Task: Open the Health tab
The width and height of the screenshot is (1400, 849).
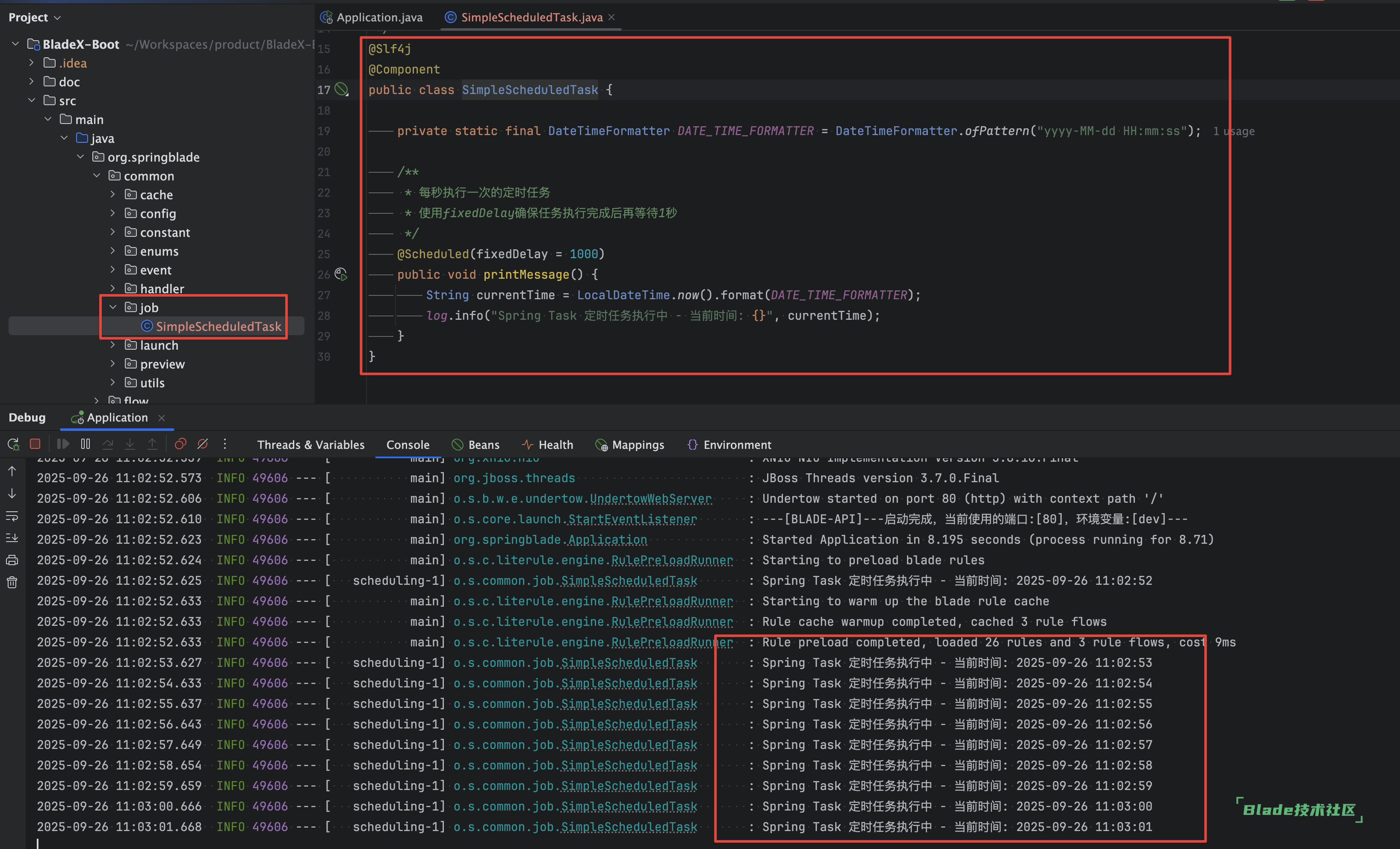Action: pos(548,445)
